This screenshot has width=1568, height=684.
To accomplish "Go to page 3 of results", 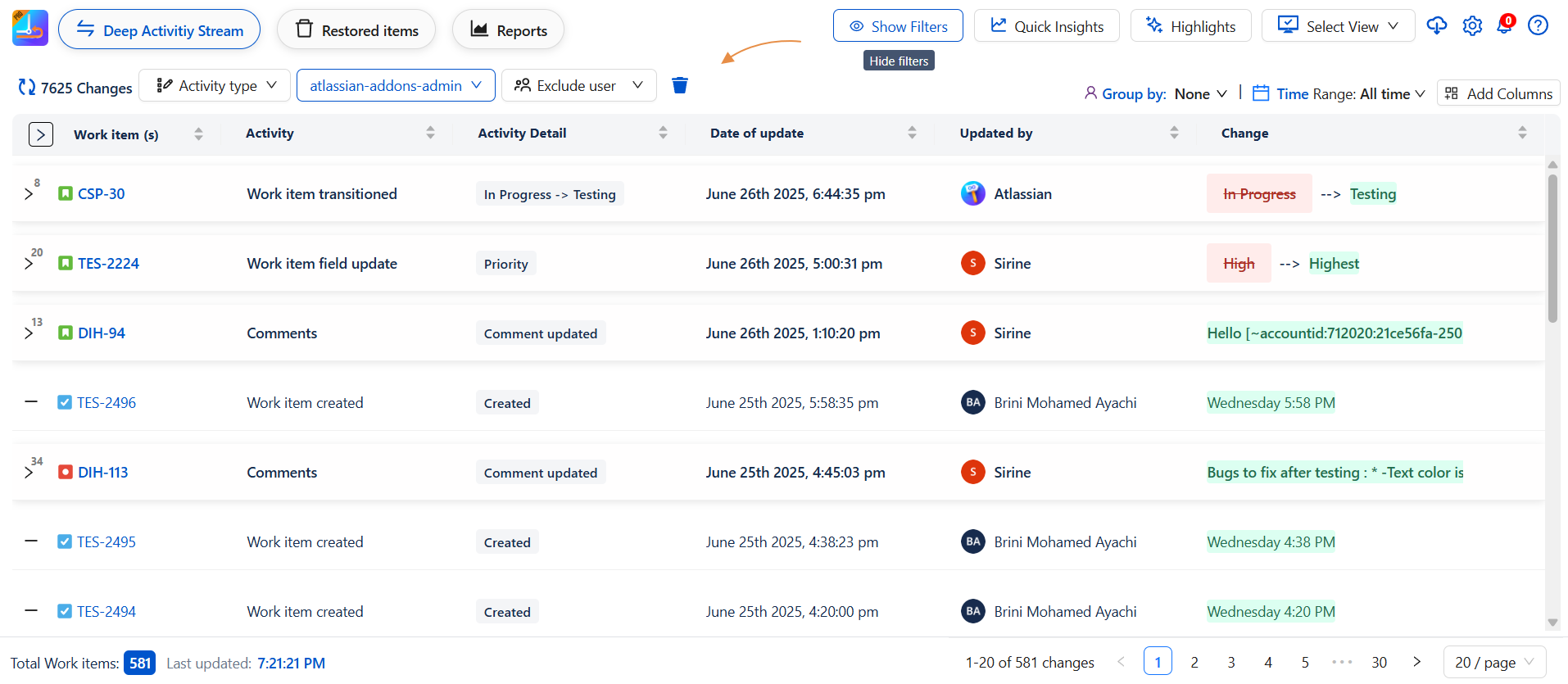I will 1231,662.
